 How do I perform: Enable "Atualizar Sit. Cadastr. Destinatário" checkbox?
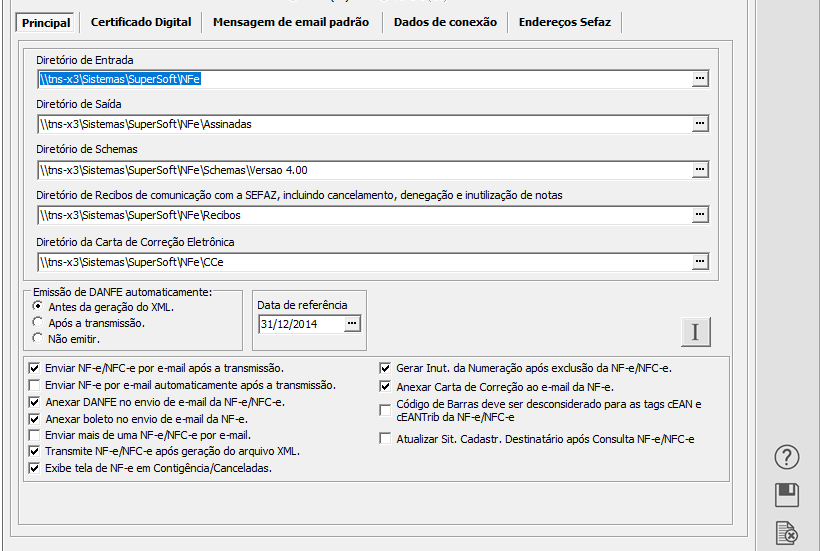coord(385,438)
